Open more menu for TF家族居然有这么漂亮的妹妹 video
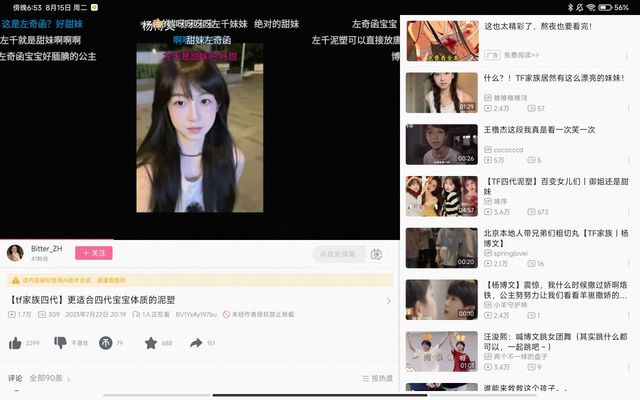640x400 pixels. coord(628,108)
